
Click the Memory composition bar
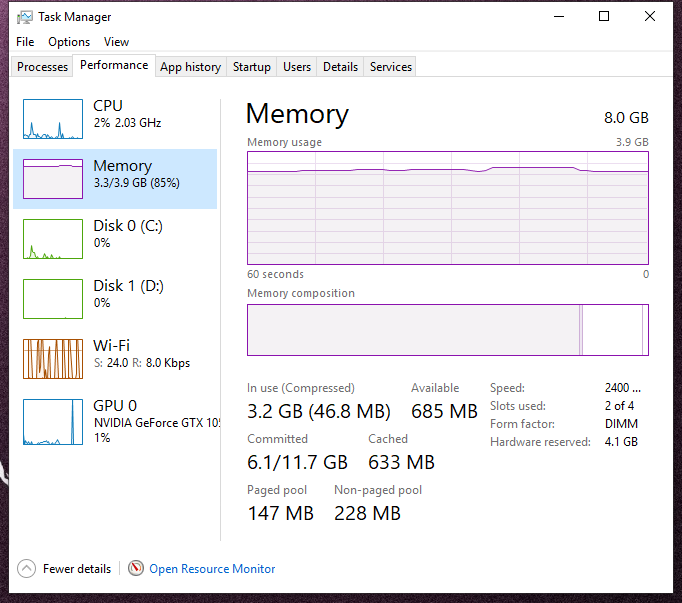pos(447,330)
